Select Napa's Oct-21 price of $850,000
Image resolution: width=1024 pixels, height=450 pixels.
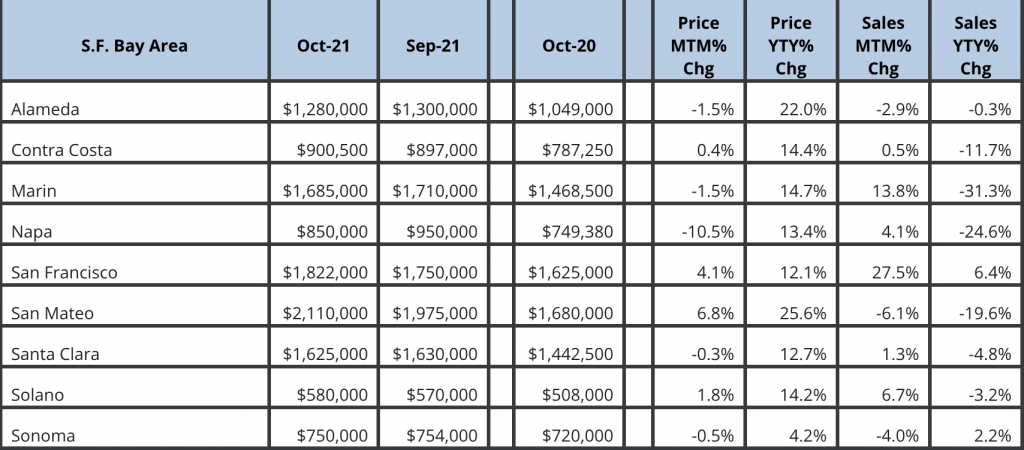pos(332,231)
